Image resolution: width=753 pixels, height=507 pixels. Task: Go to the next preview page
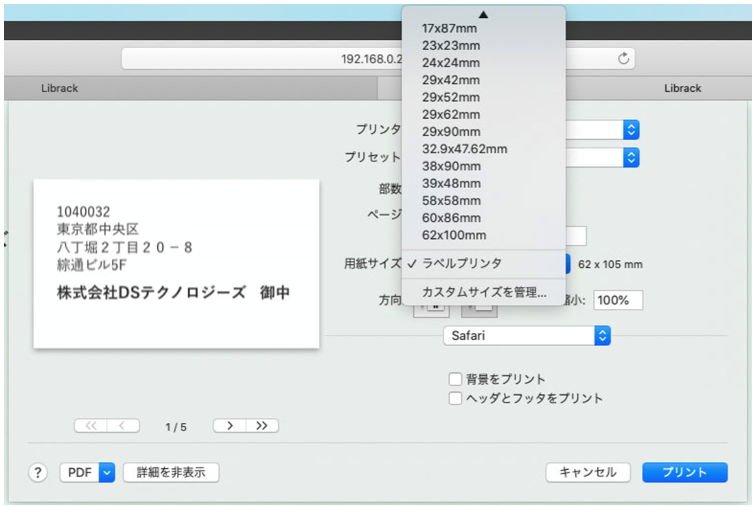(x=230, y=425)
